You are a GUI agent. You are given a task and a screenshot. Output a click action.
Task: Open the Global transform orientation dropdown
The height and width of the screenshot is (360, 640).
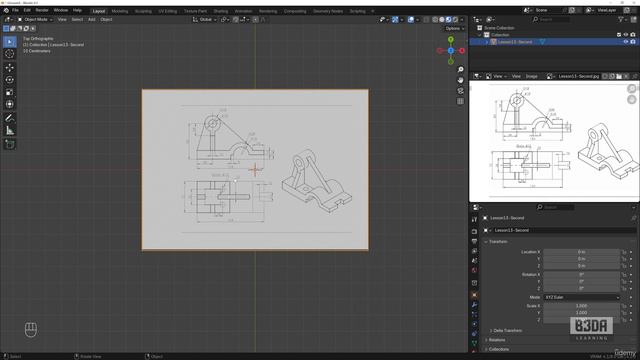click(x=204, y=20)
